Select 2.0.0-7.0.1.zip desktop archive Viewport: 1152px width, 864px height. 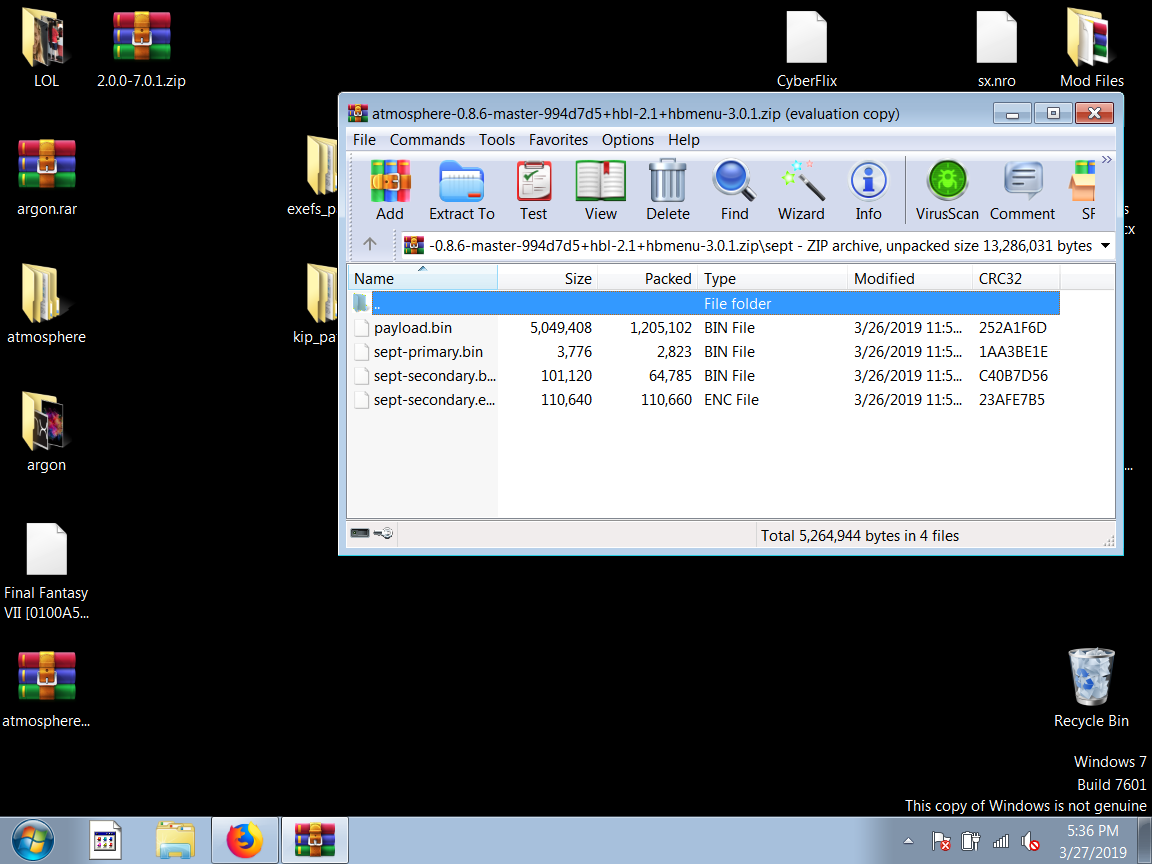141,48
